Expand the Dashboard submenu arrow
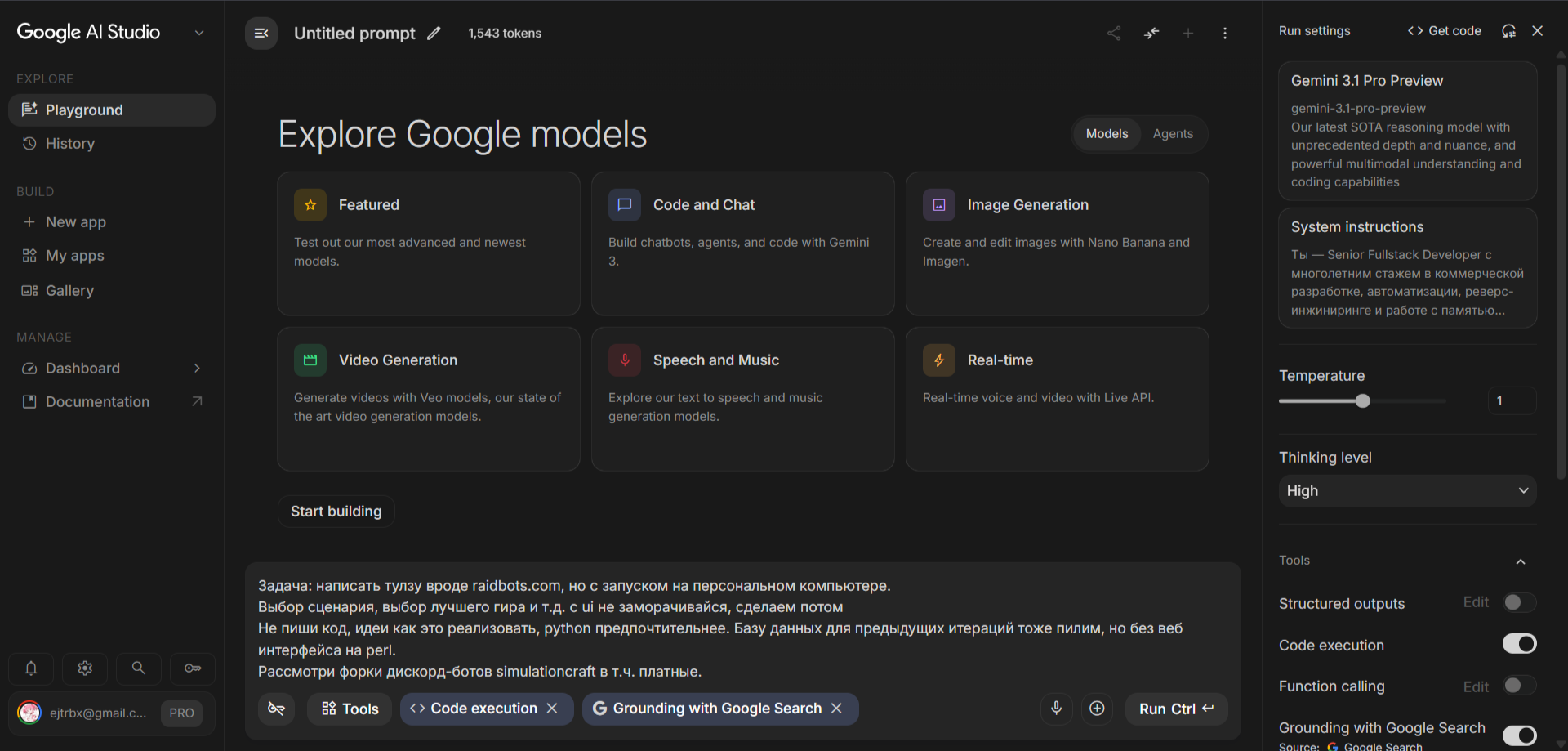The height and width of the screenshot is (751, 1568). click(197, 369)
